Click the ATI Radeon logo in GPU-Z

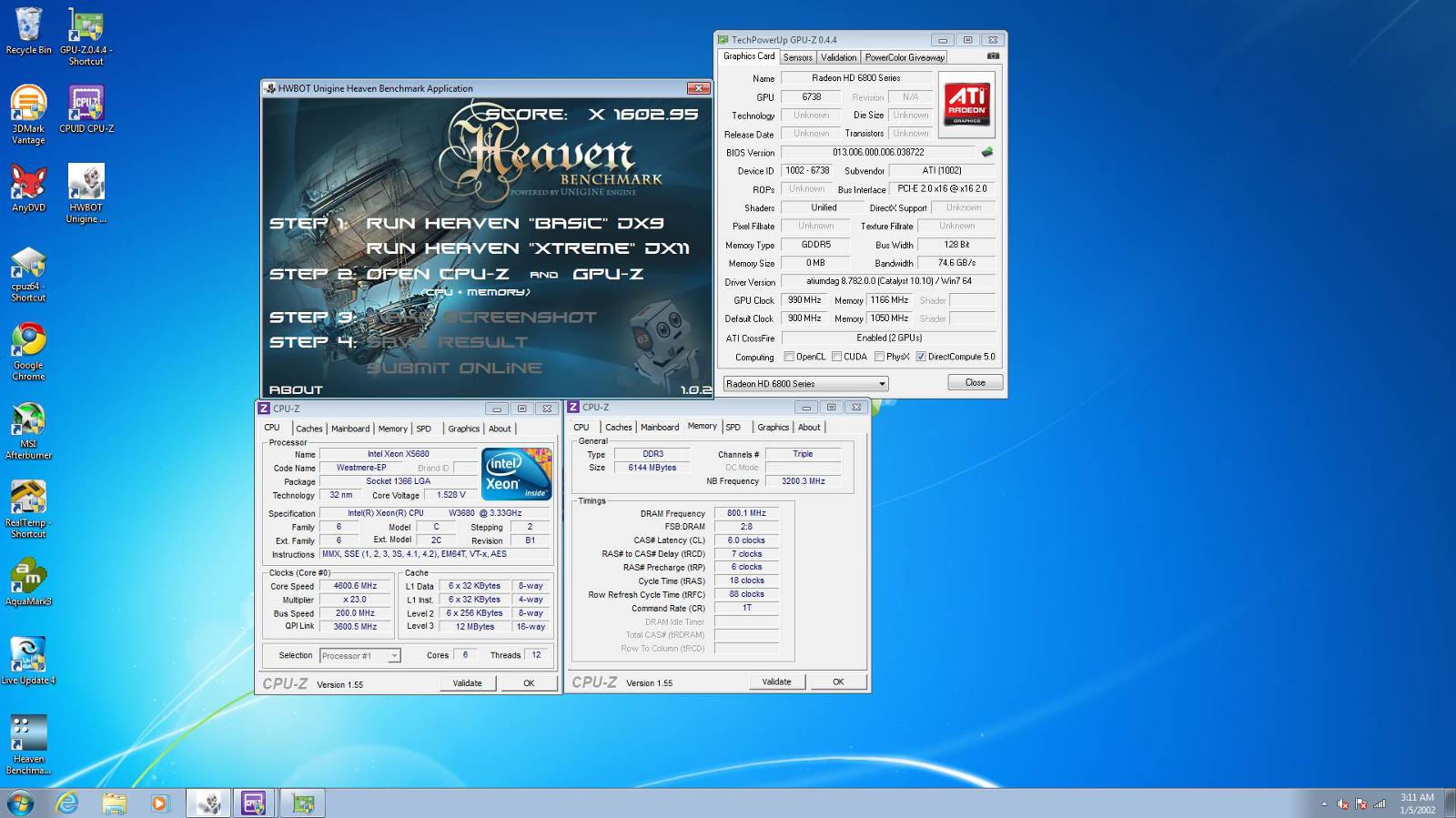[x=966, y=105]
